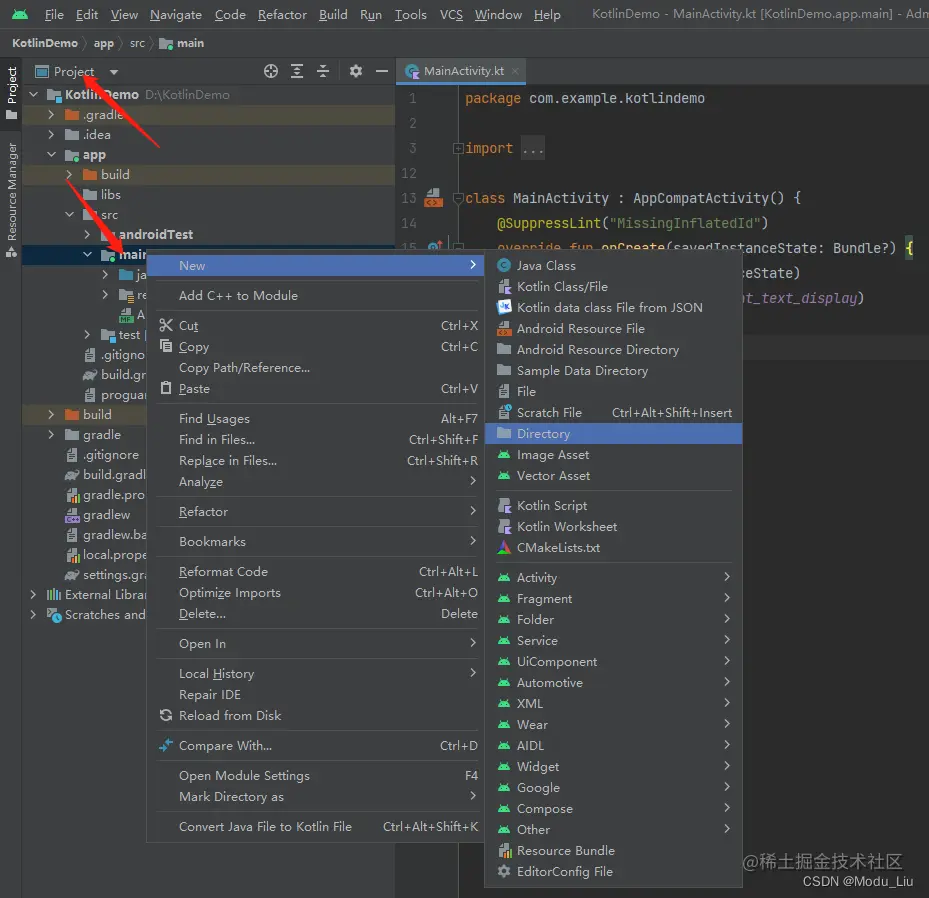Expand the androidTest folder
Viewport: 929px width, 898px height.
point(87,235)
